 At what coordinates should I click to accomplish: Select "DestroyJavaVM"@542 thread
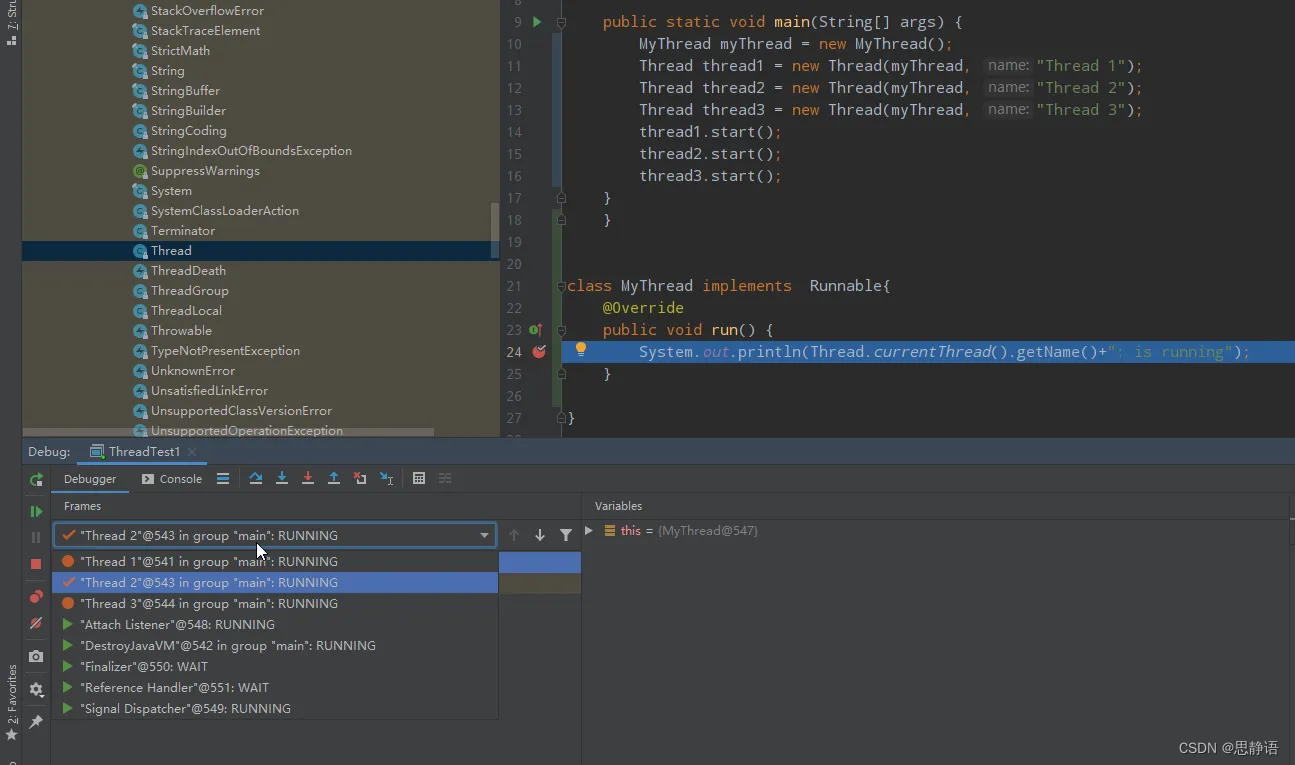[275, 645]
